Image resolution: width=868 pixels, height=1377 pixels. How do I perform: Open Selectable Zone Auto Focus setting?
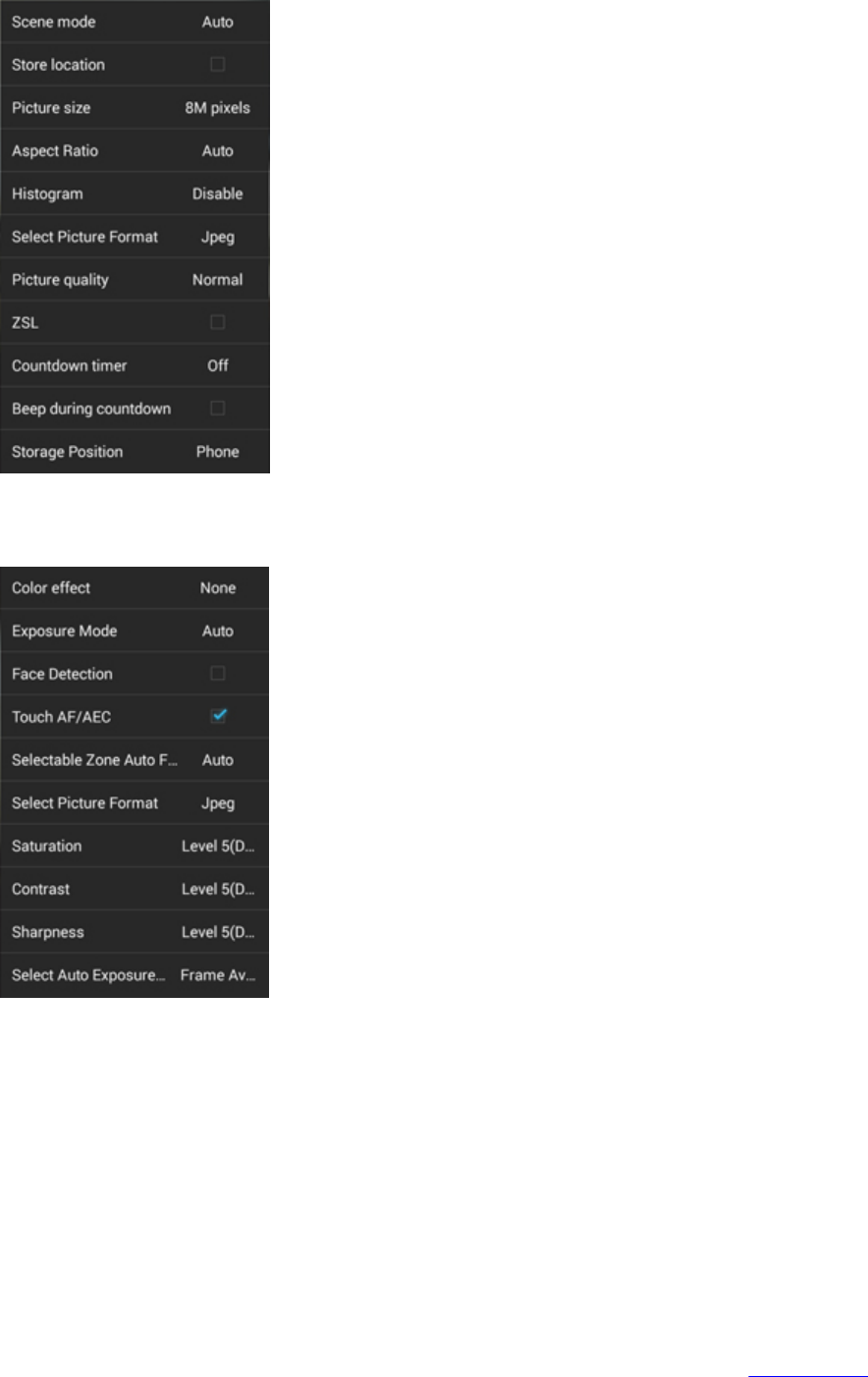pos(135,760)
